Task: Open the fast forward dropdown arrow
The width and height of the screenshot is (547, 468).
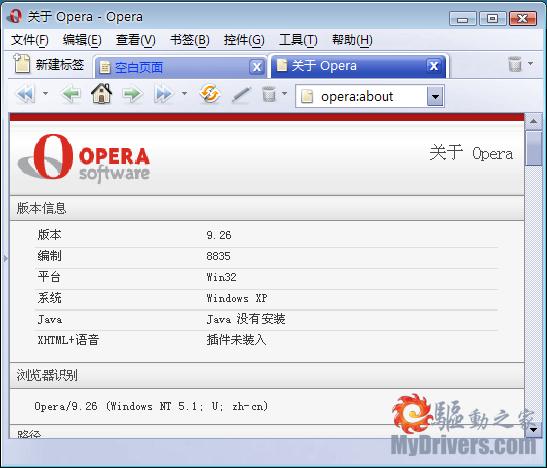Action: 184,93
